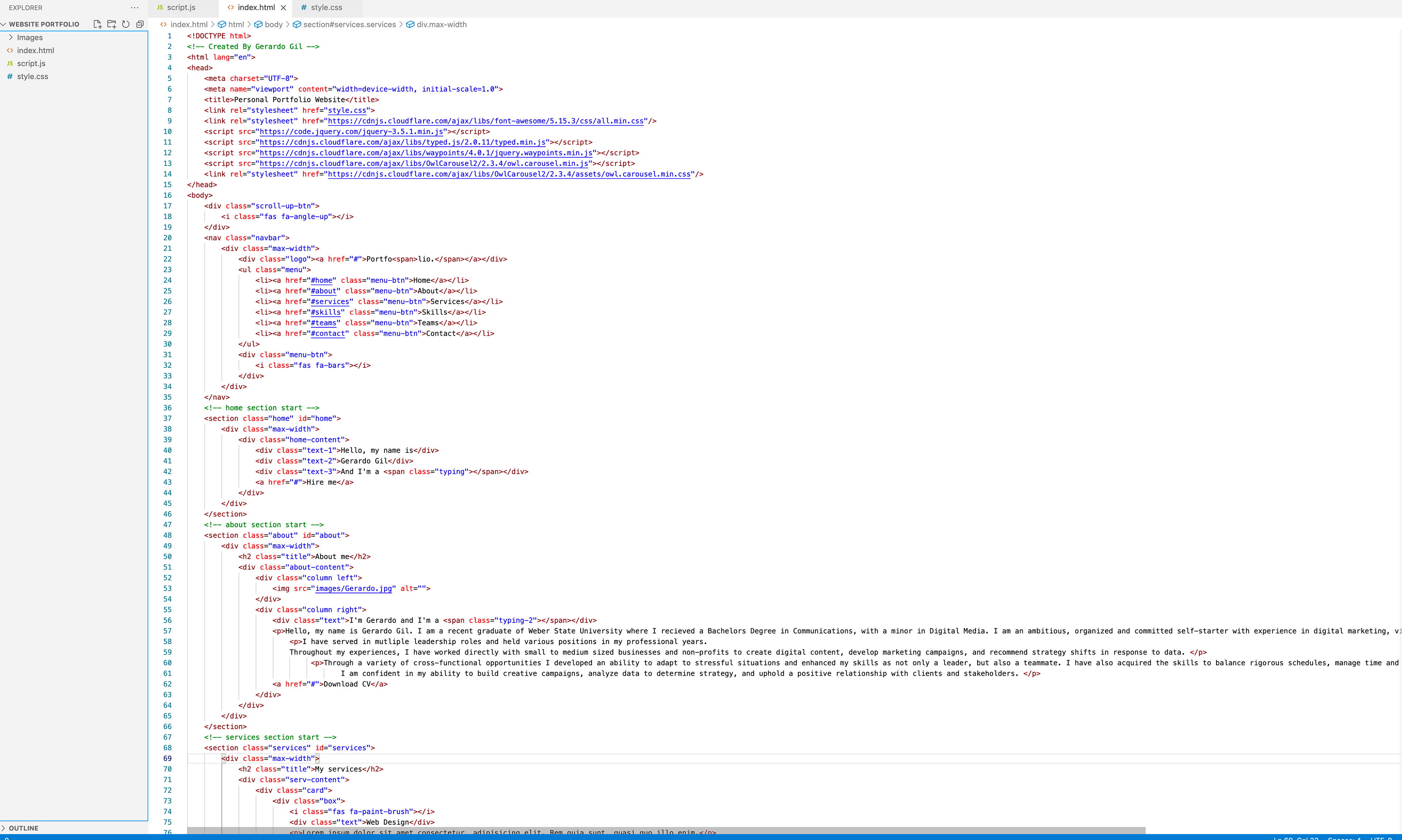Collapse all folders in Explorer
The height and width of the screenshot is (840, 1402).
(x=140, y=24)
